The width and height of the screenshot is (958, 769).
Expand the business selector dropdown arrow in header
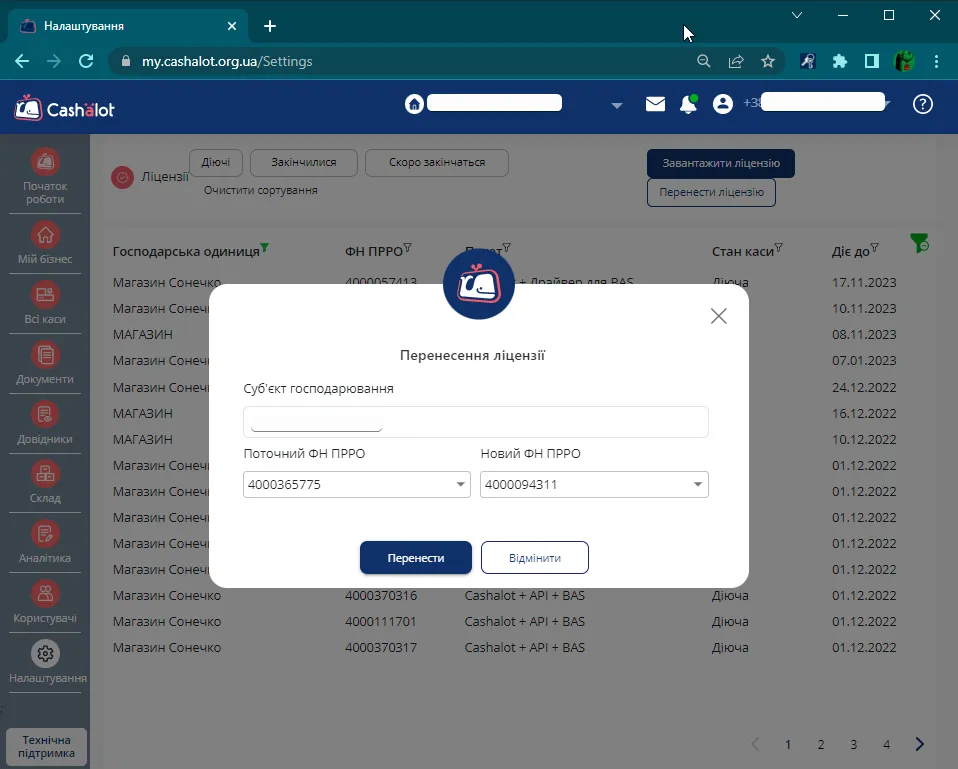[x=616, y=106]
